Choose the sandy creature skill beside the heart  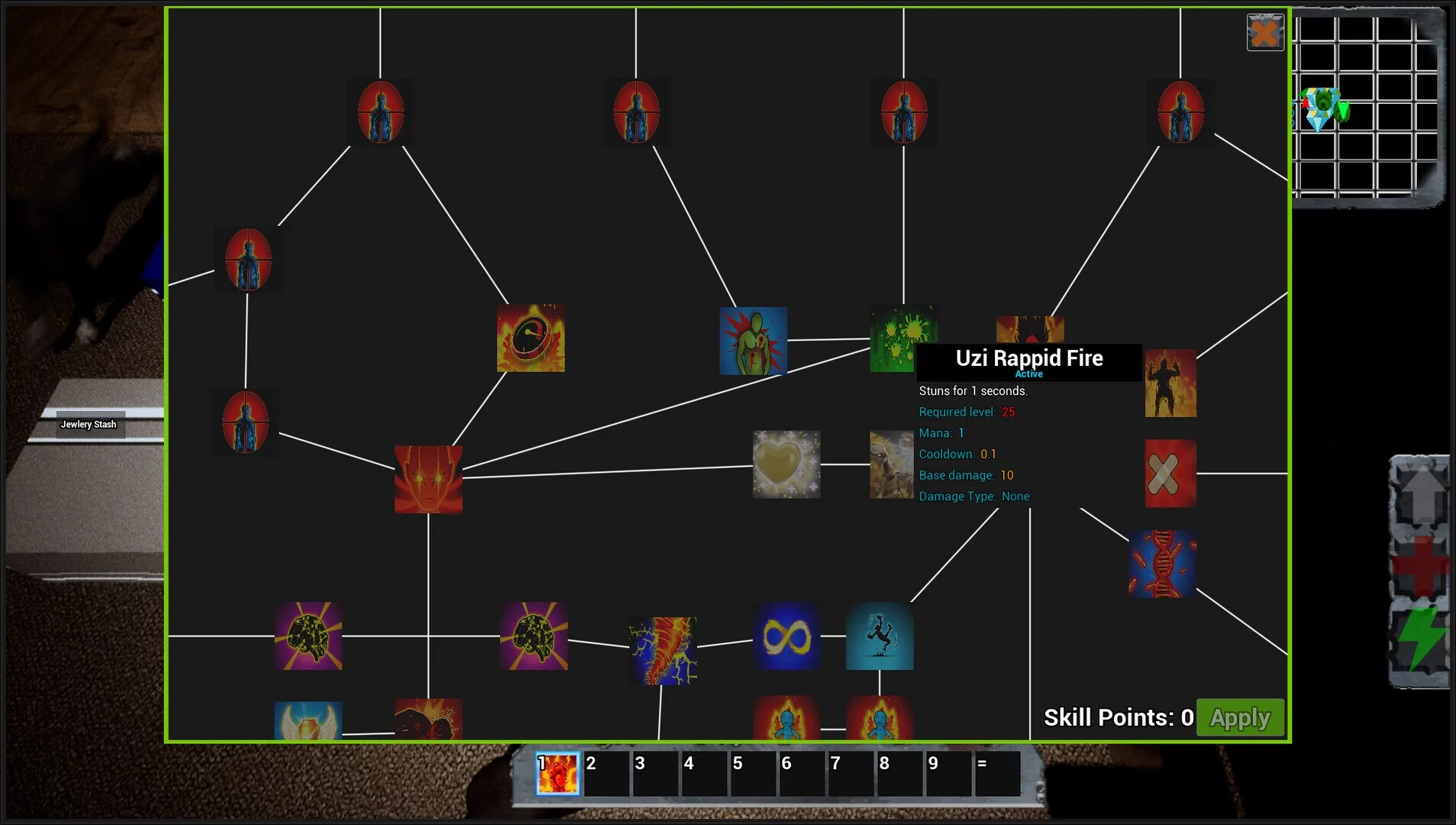892,464
